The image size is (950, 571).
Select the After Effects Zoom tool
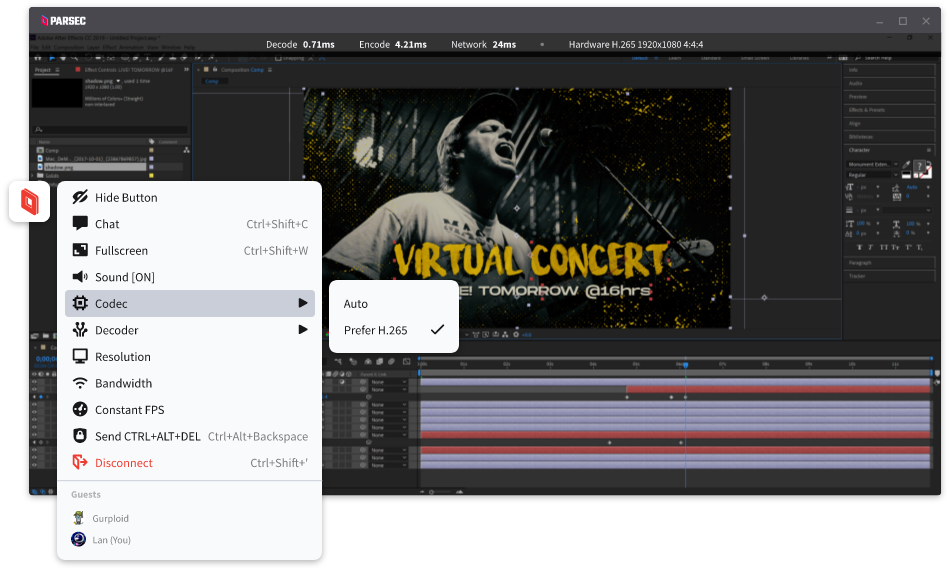click(75, 58)
